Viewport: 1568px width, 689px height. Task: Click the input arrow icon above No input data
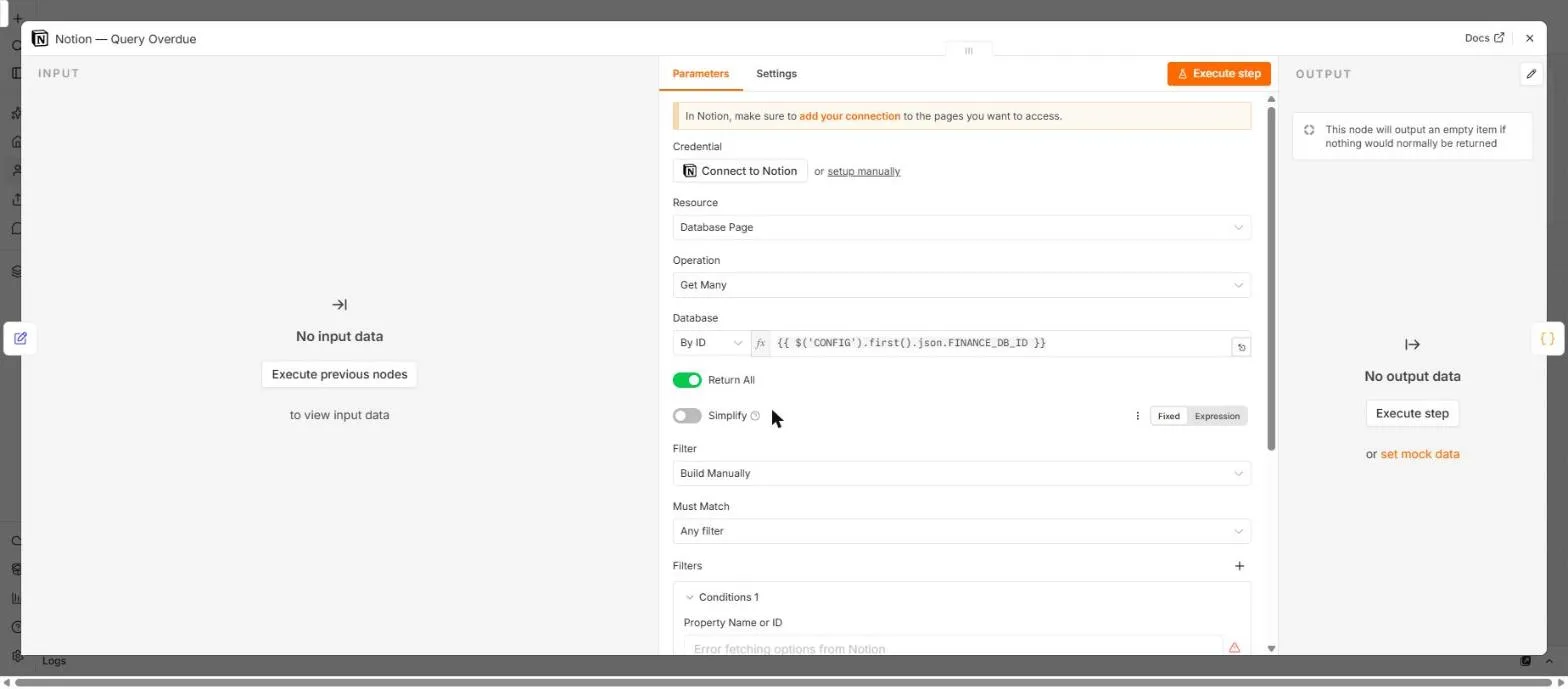click(x=339, y=305)
